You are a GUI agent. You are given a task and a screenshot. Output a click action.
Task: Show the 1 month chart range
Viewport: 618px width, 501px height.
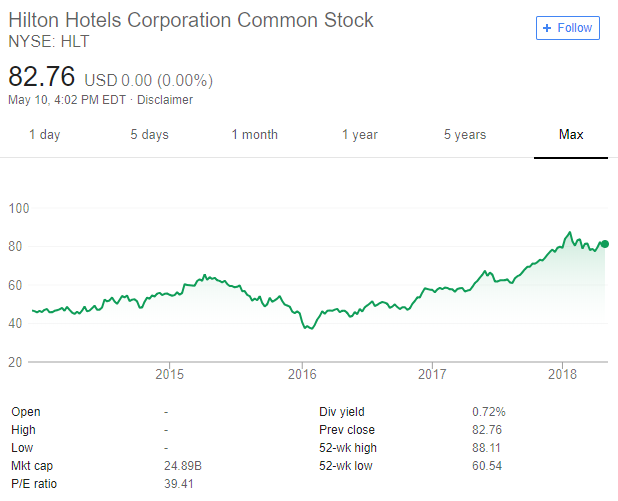click(x=254, y=135)
